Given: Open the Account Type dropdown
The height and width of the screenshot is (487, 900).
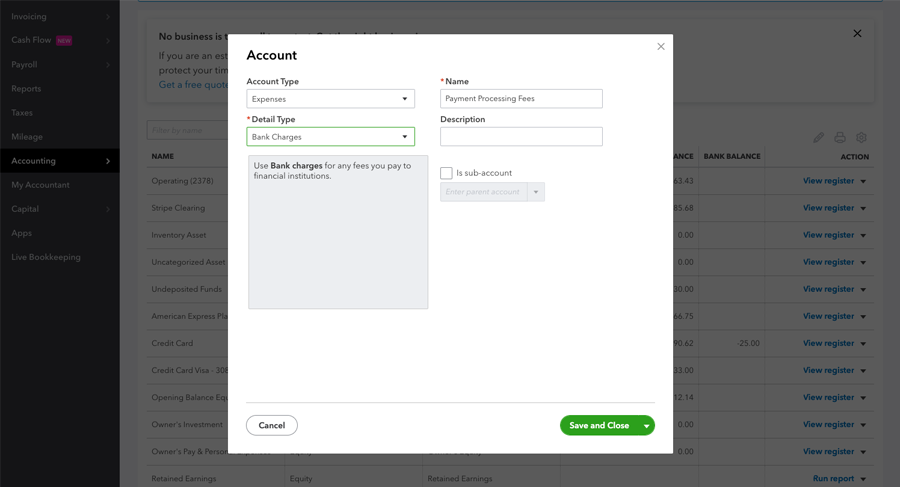Looking at the screenshot, I should click(x=330, y=99).
